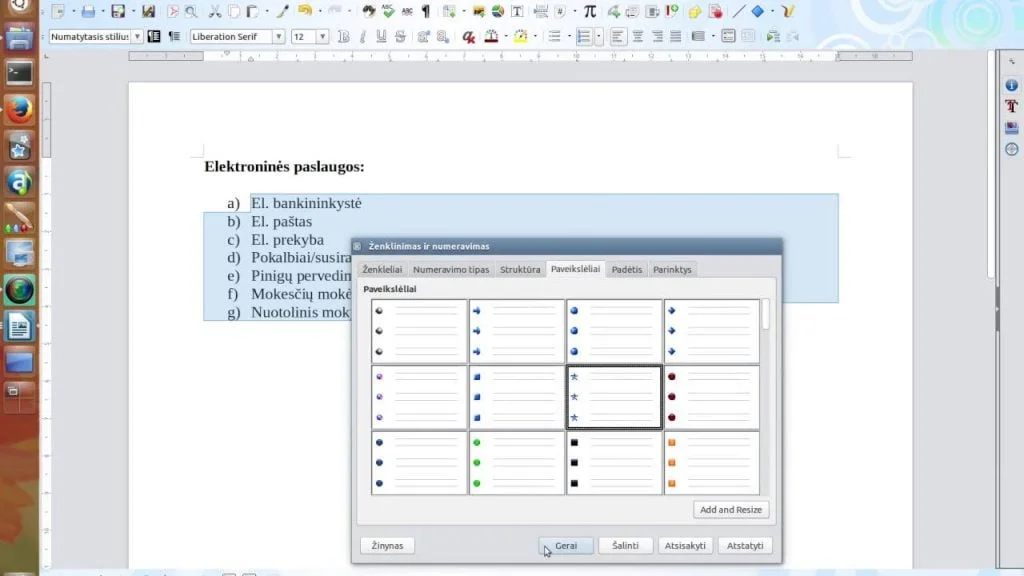Expand the highlighting color dropdown arrow
Screen dimensions: 1024x576
pyautogui.click(x=536, y=37)
